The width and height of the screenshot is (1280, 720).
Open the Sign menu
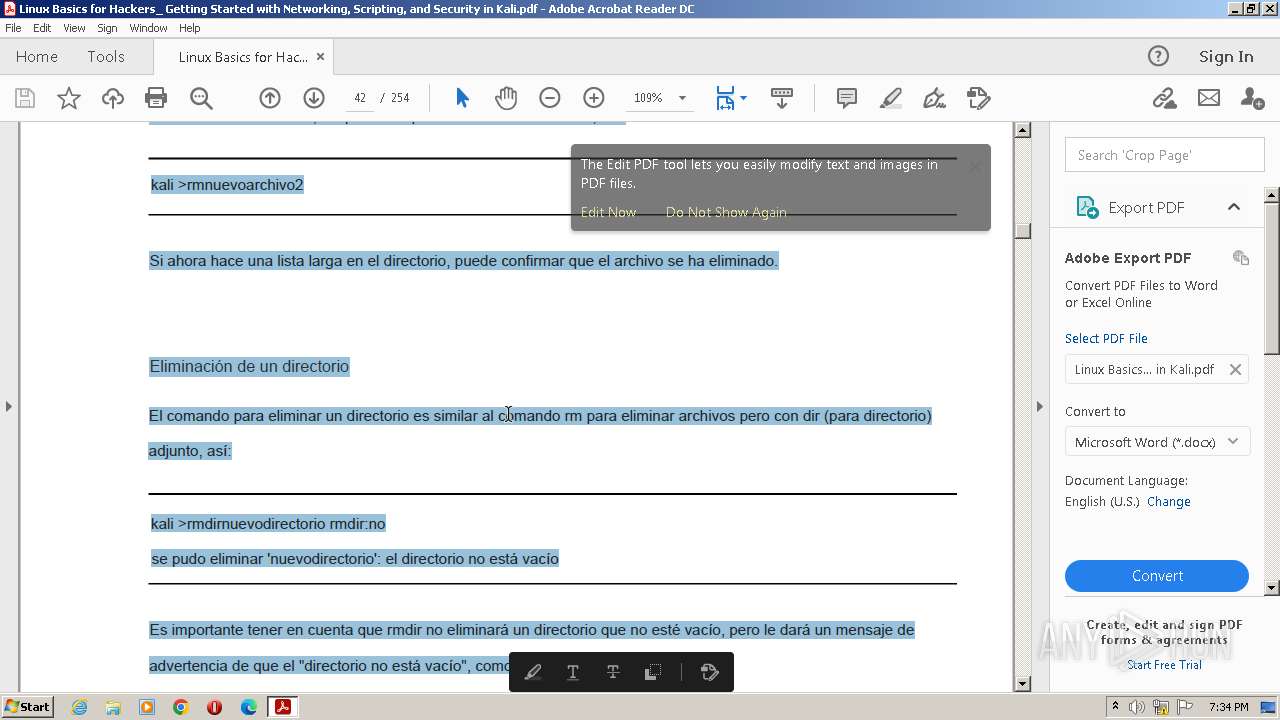[107, 28]
